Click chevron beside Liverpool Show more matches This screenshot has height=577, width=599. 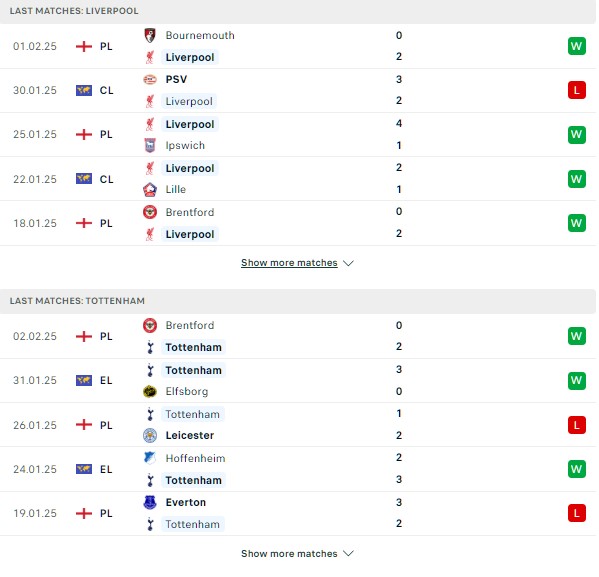click(x=348, y=263)
